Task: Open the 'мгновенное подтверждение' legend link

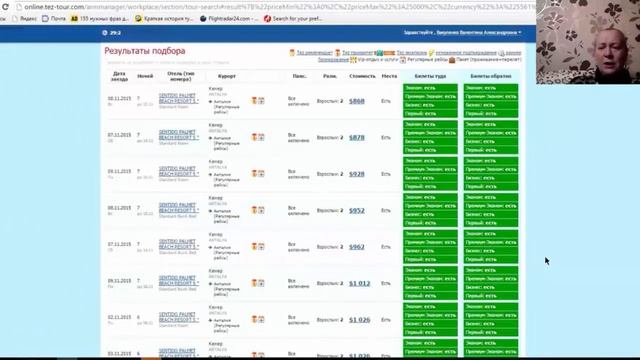Action: point(466,53)
